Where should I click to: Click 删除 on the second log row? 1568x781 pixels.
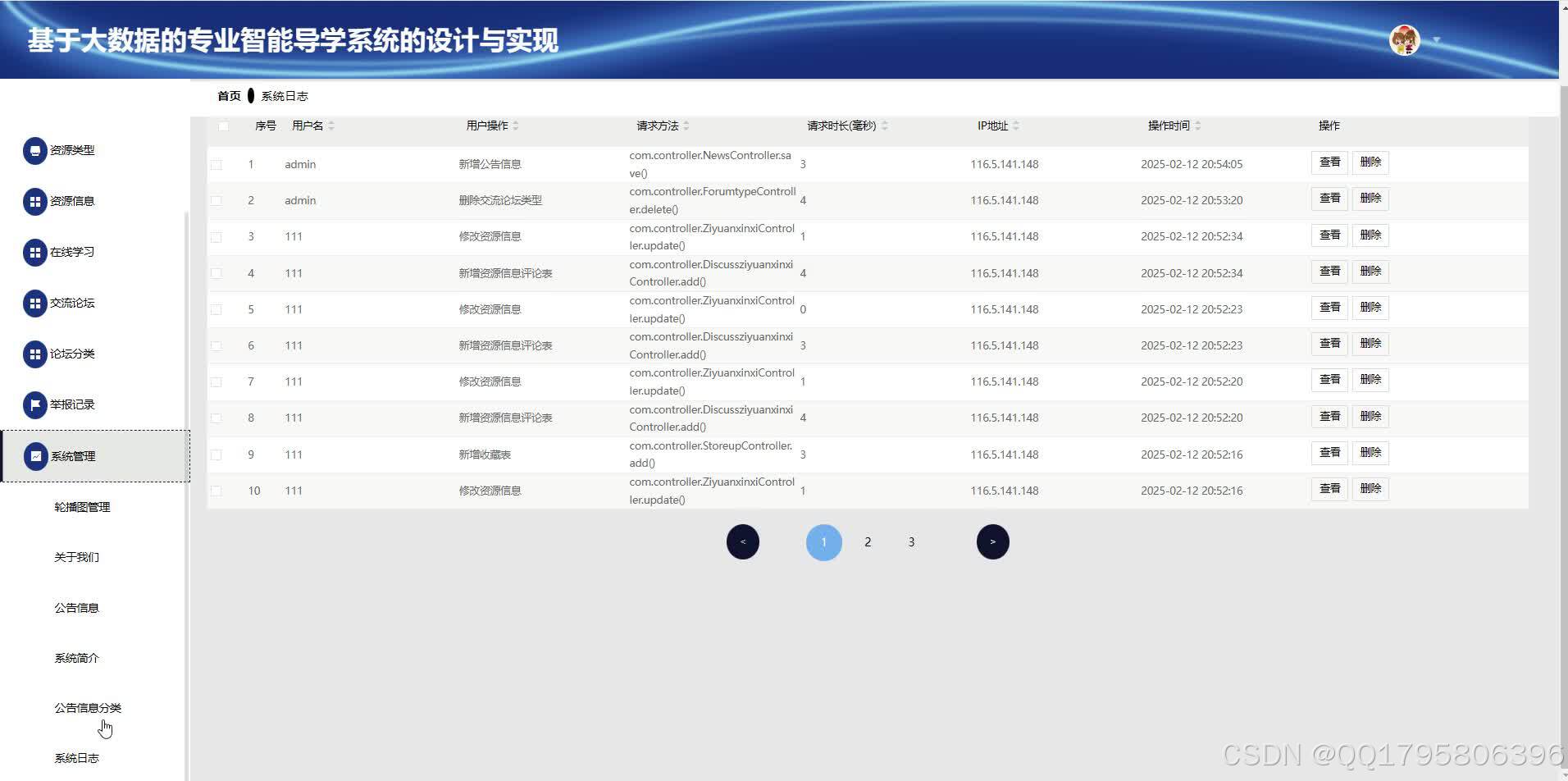(1370, 198)
